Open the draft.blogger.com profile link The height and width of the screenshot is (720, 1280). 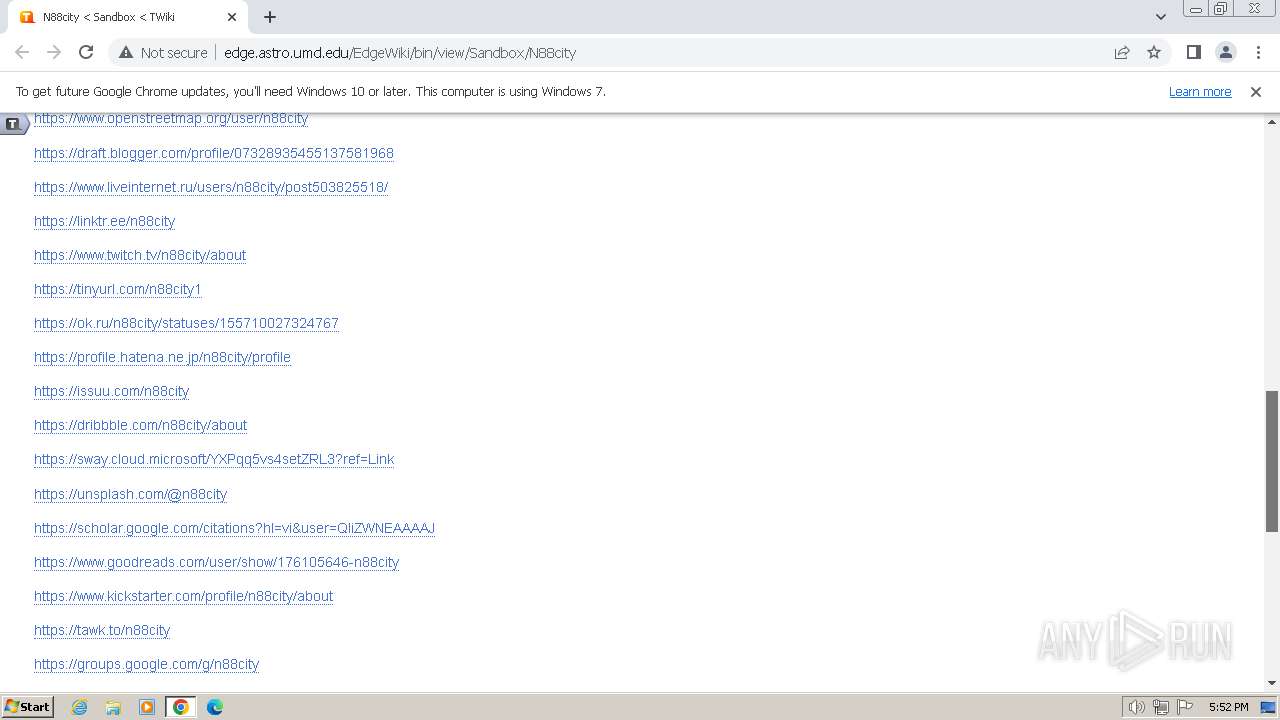(x=214, y=153)
